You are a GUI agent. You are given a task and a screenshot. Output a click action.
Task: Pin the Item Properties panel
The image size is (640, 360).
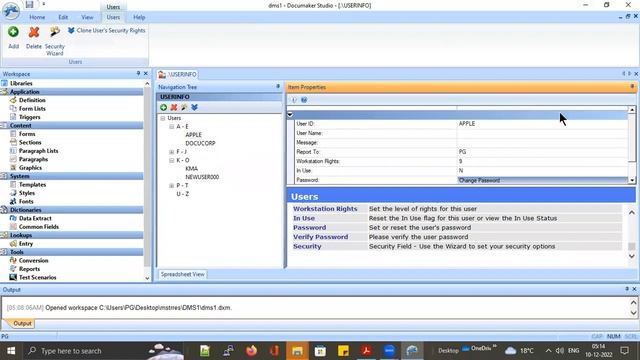[632, 87]
